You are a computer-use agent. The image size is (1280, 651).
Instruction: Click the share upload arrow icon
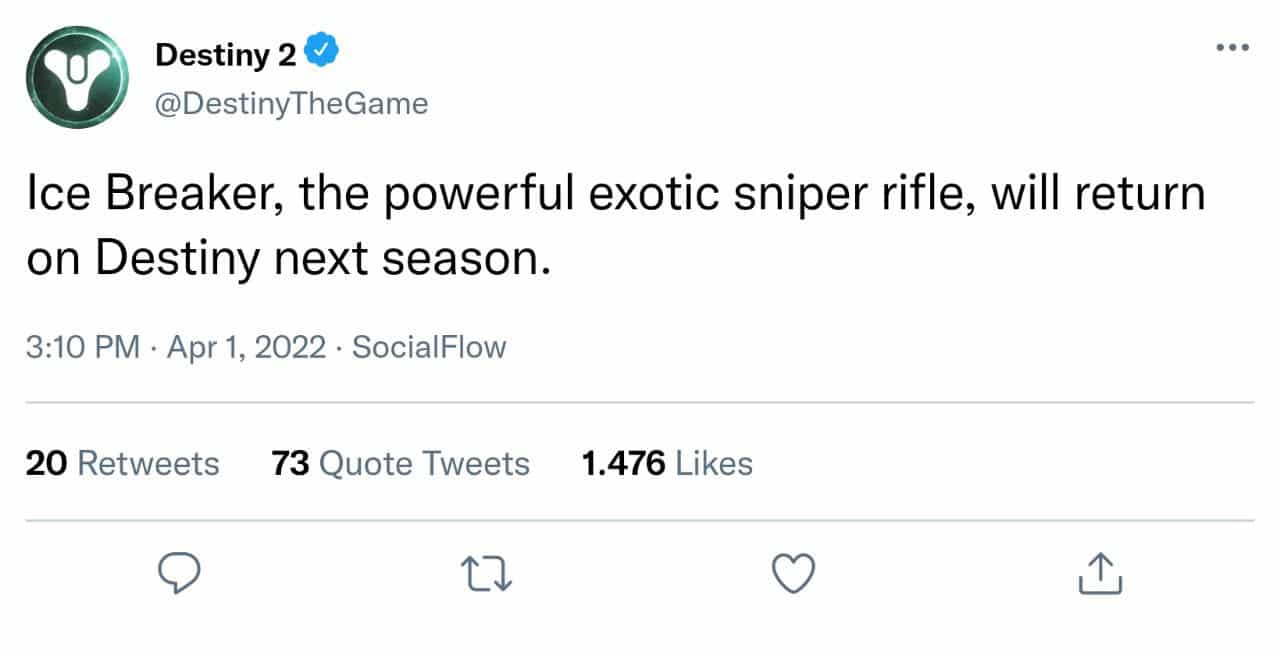click(x=1101, y=574)
